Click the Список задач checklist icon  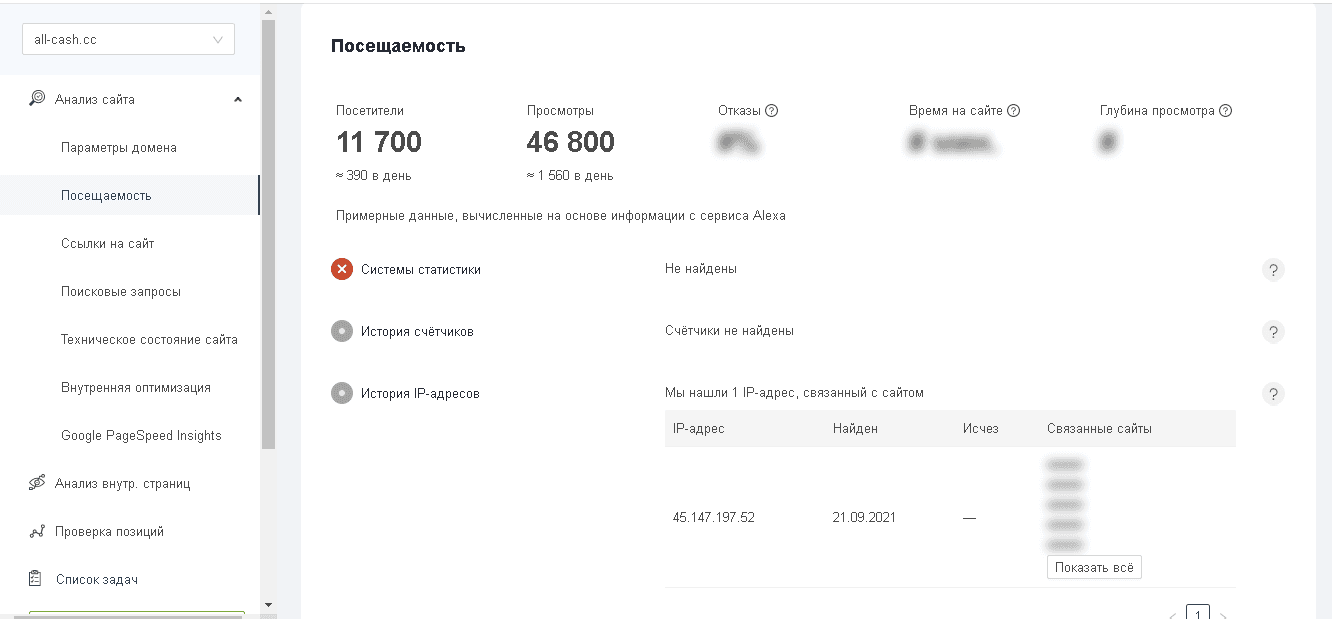tap(37, 579)
